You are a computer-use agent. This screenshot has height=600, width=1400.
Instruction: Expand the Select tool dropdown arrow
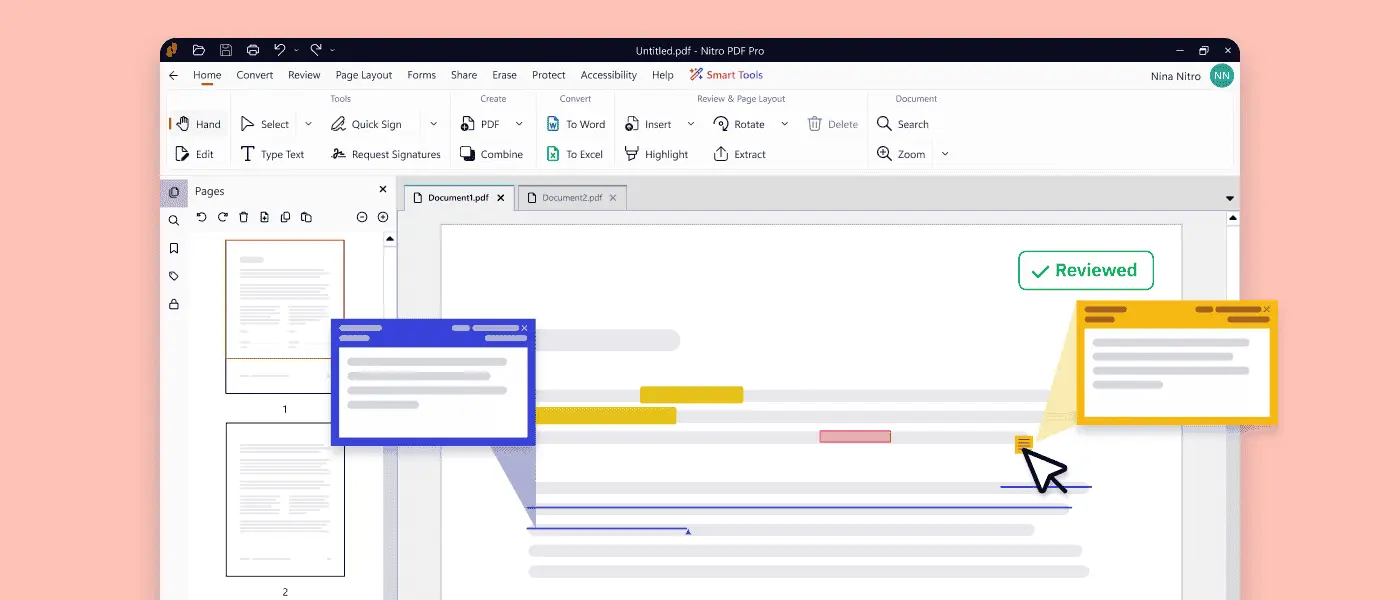click(x=308, y=124)
